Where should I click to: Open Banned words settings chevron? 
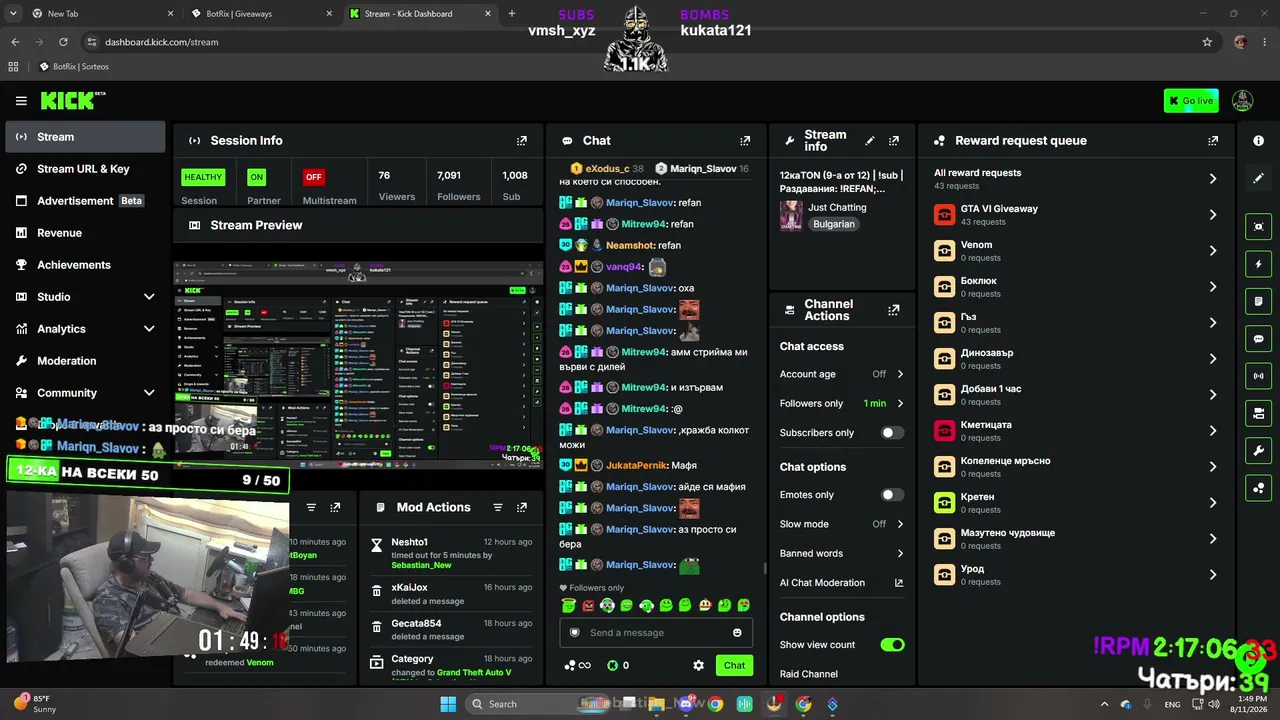pyautogui.click(x=900, y=553)
